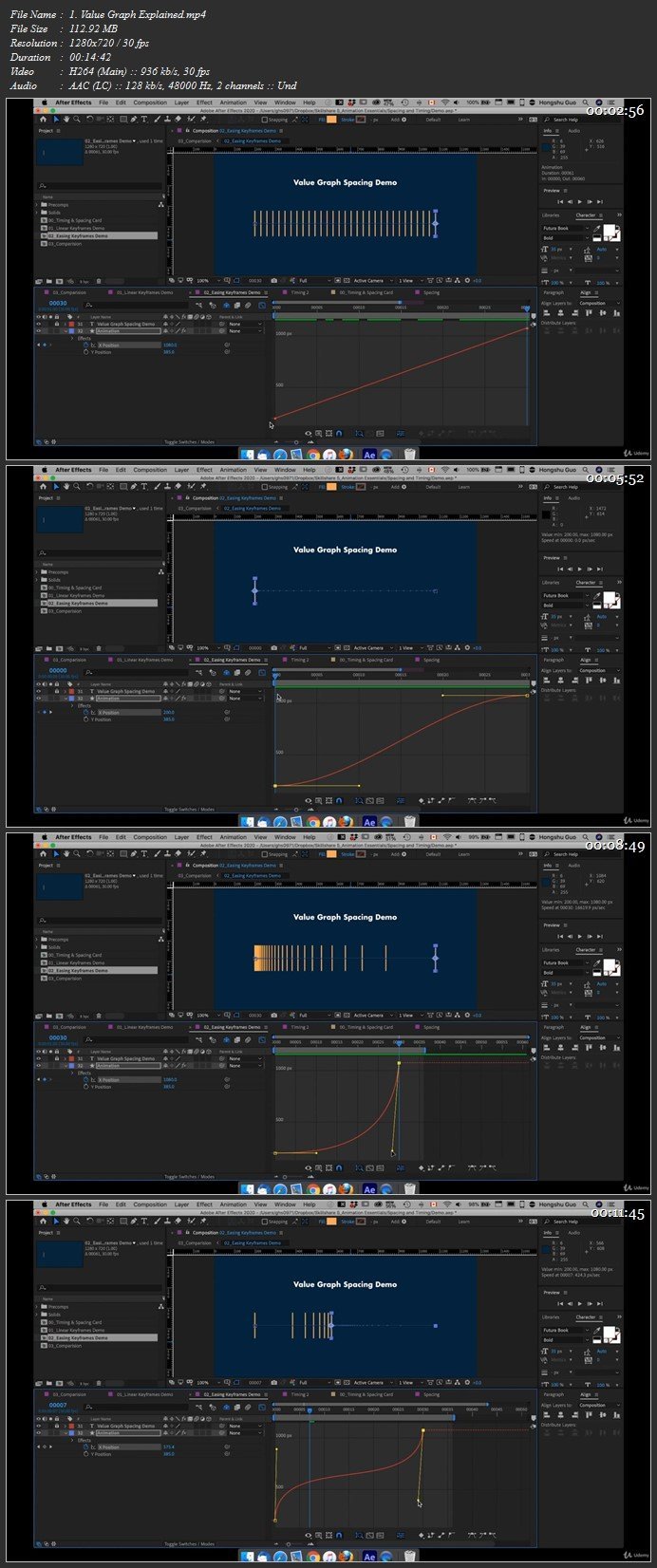Jump to last frame in the 00:11:45 frame Preview panel

[602, 1303]
